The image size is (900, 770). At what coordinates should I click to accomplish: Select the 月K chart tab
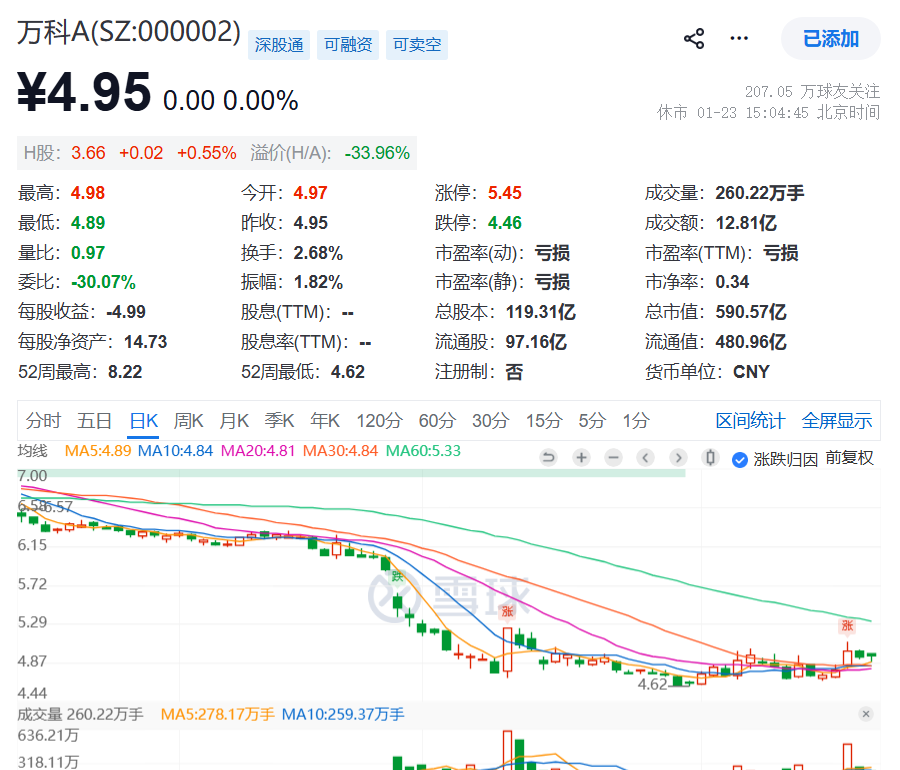234,421
